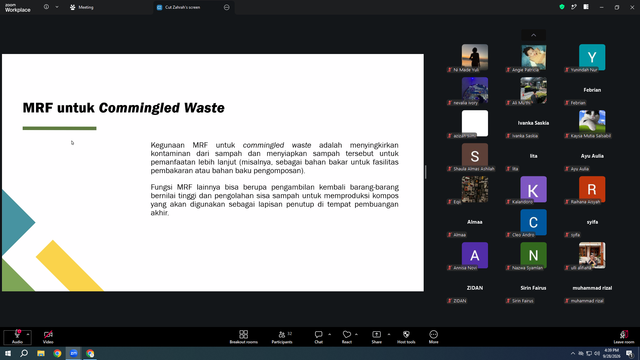This screenshot has width=640, height=360.
Task: Open the More options menu
Action: click(x=433, y=337)
